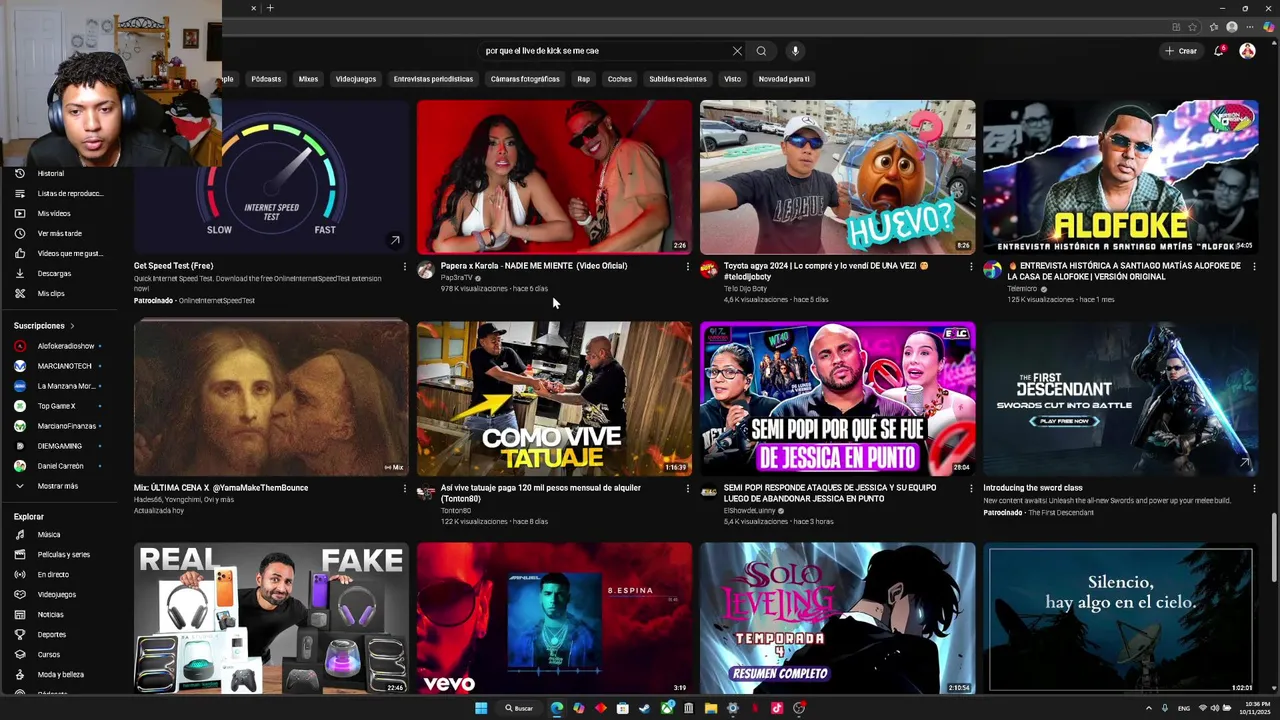Open options for Get Speed Test ad
The width and height of the screenshot is (1280, 720).
pos(404,266)
